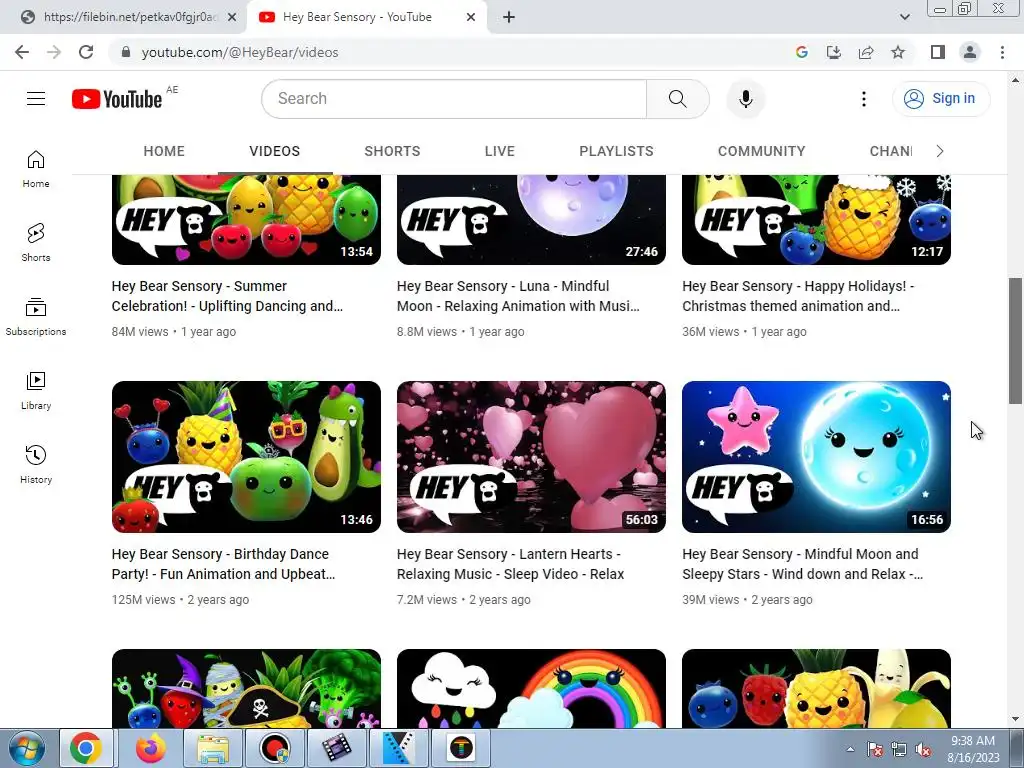The height and width of the screenshot is (768, 1024).
Task: Click the site lock icon in address bar
Action: pyautogui.click(x=126, y=52)
